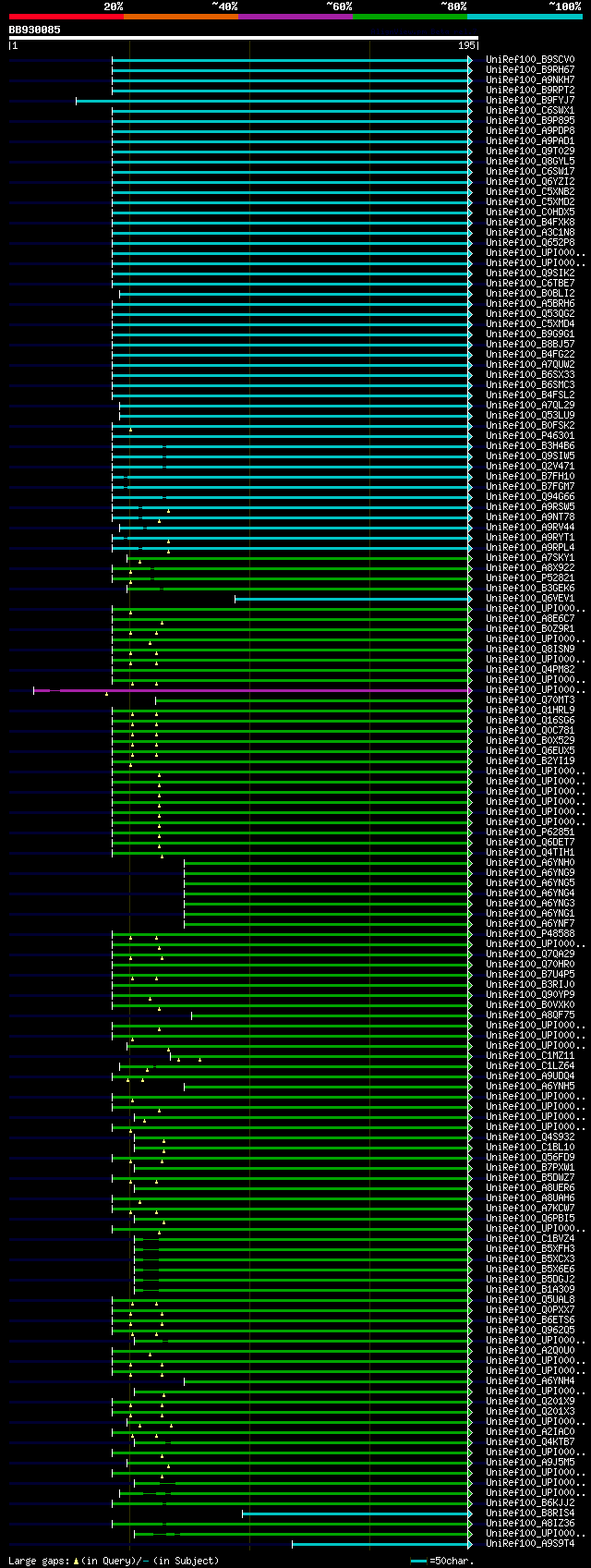Click the cyan ~100% identity legend bar

(x=525, y=17)
